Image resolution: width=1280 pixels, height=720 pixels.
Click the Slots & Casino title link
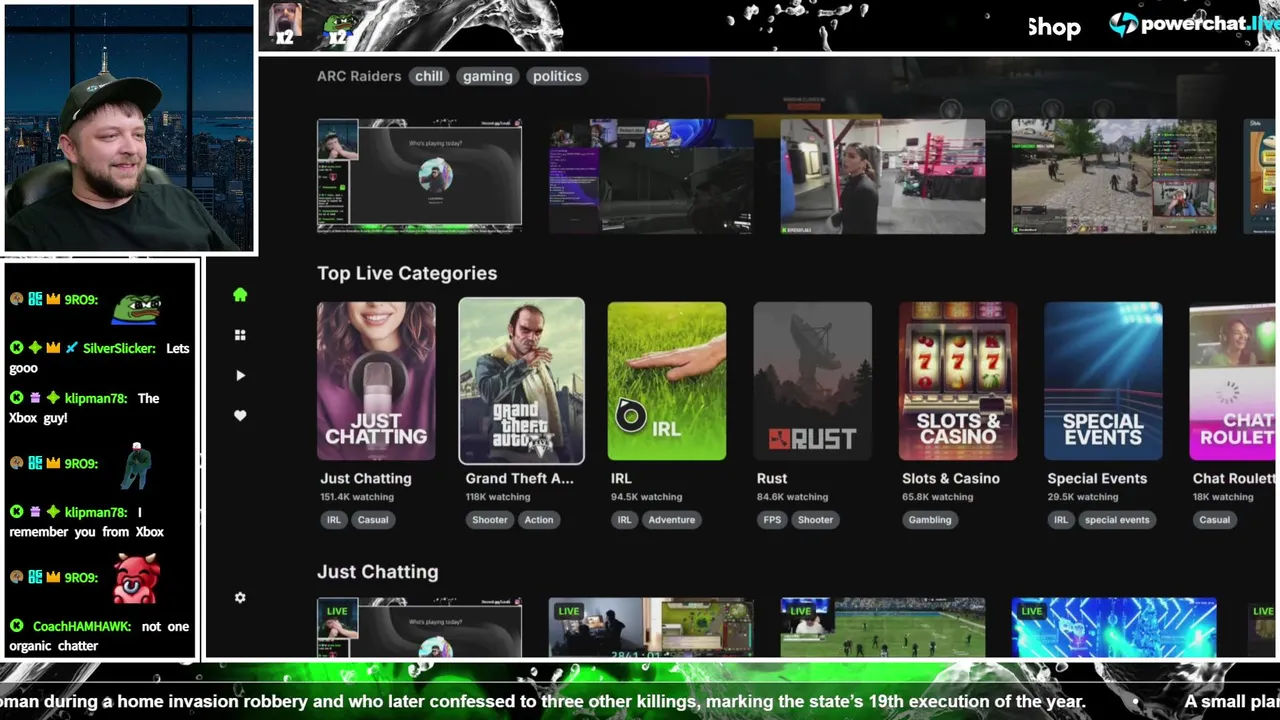[951, 478]
